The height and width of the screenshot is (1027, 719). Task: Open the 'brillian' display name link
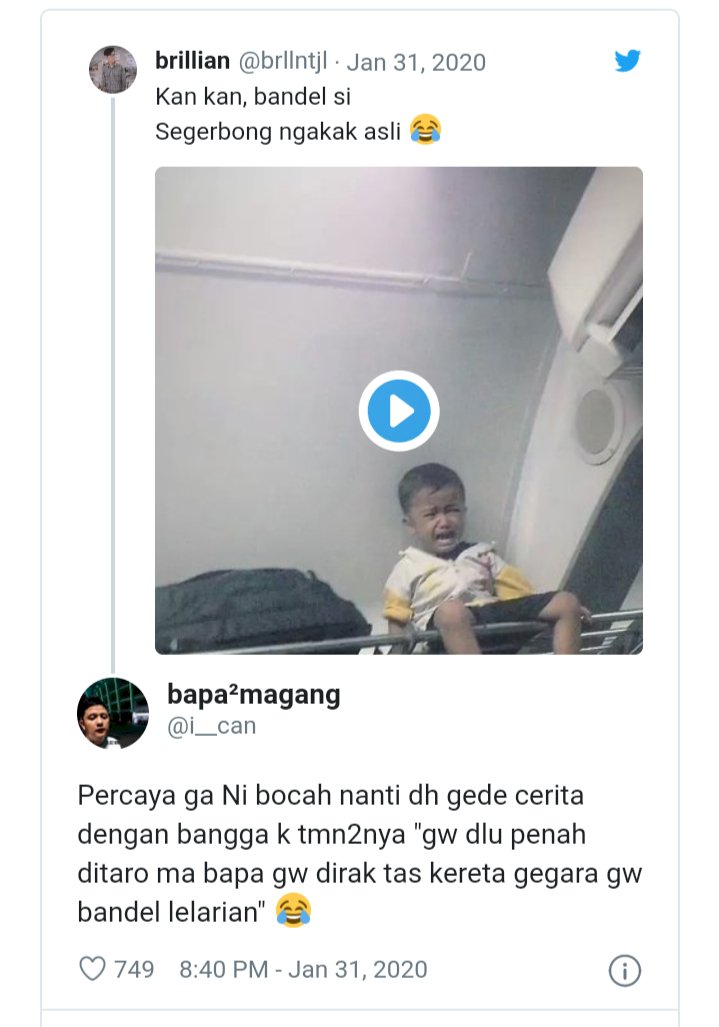(x=193, y=61)
